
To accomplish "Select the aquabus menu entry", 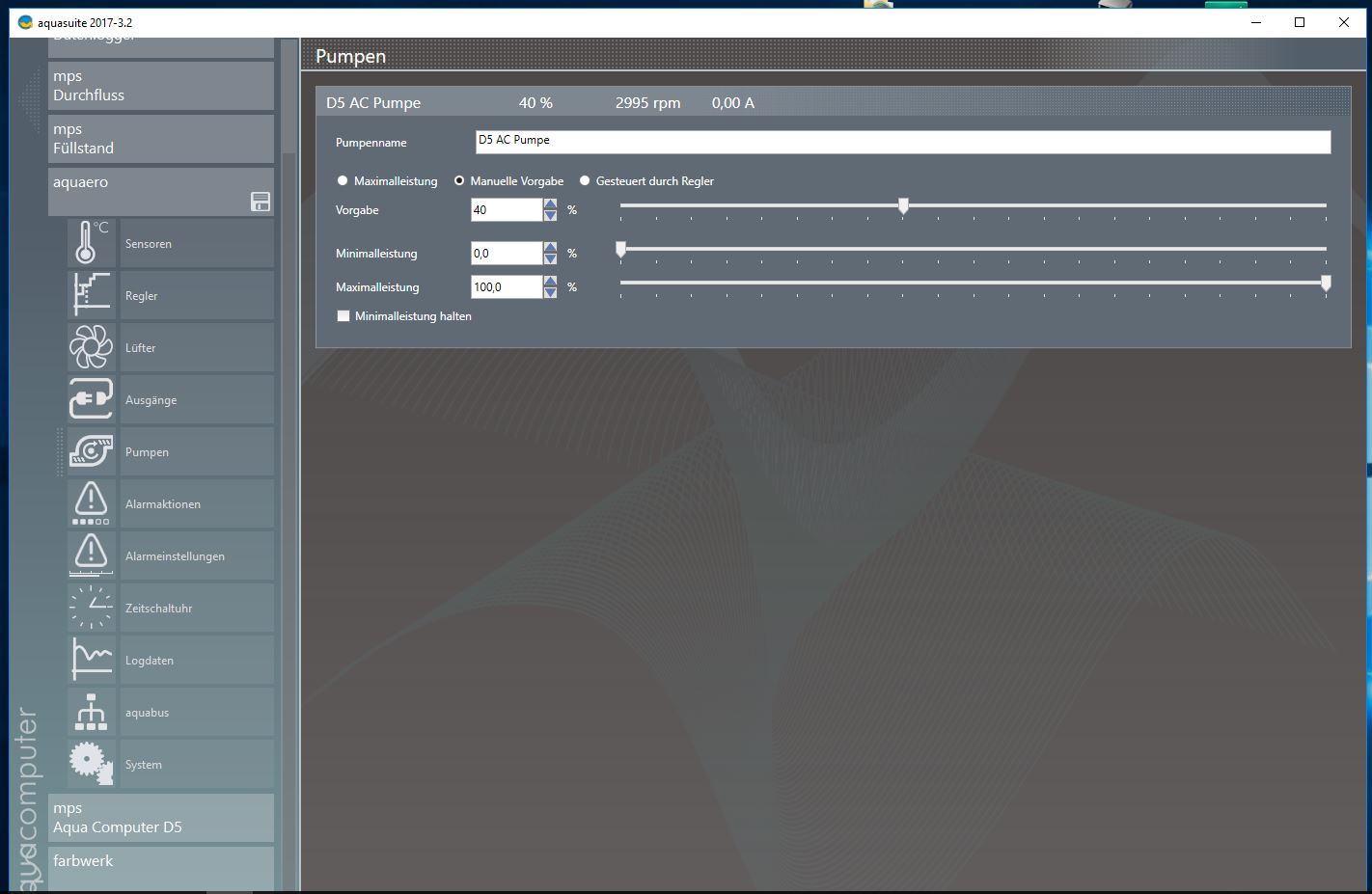I will [197, 712].
